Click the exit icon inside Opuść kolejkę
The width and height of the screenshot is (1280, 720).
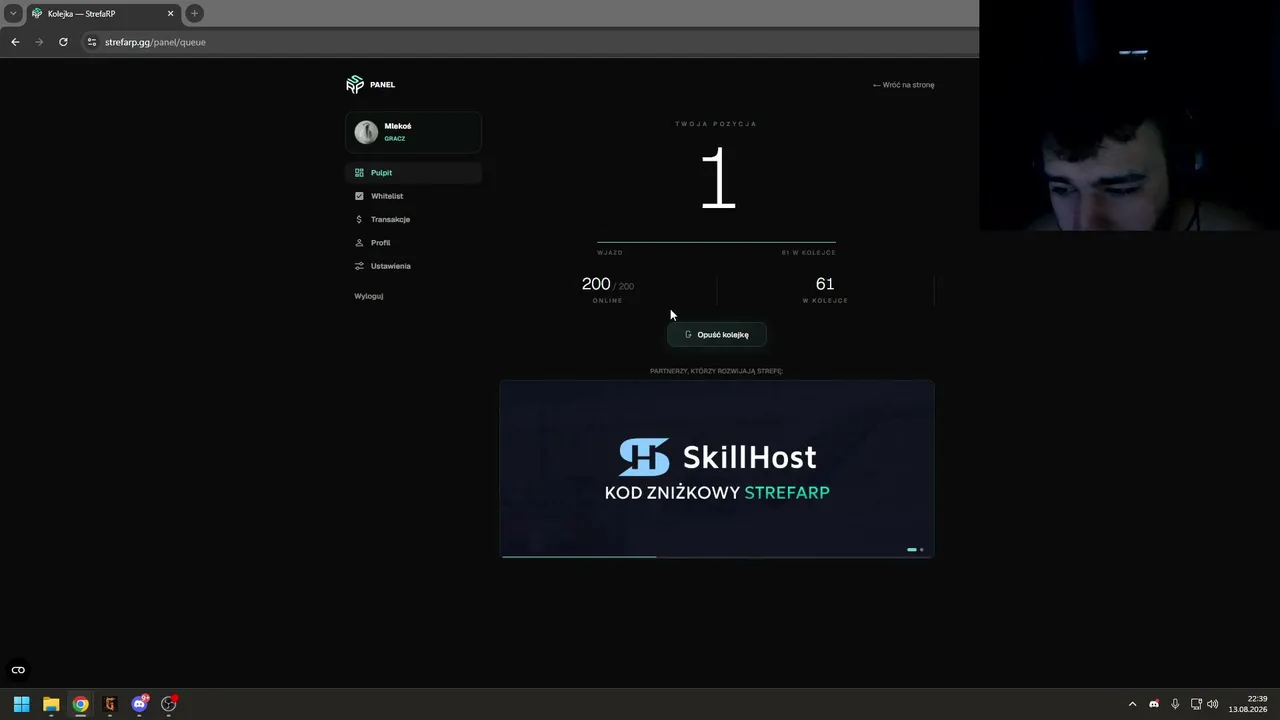[688, 335]
